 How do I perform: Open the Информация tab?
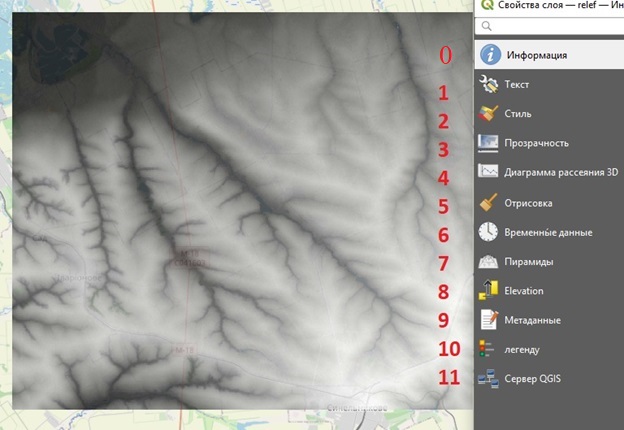(549, 55)
